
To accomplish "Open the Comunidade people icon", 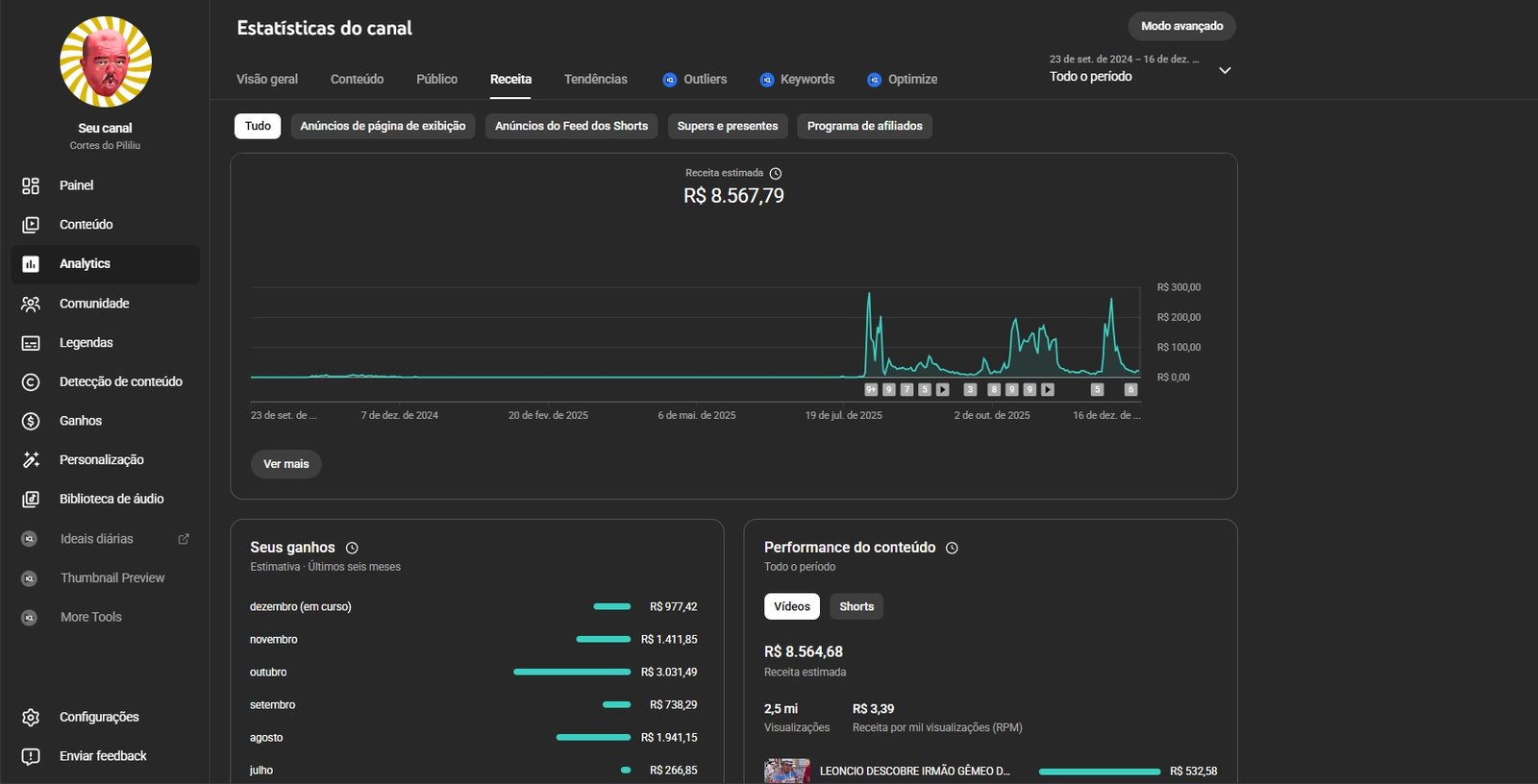I will (31, 304).
